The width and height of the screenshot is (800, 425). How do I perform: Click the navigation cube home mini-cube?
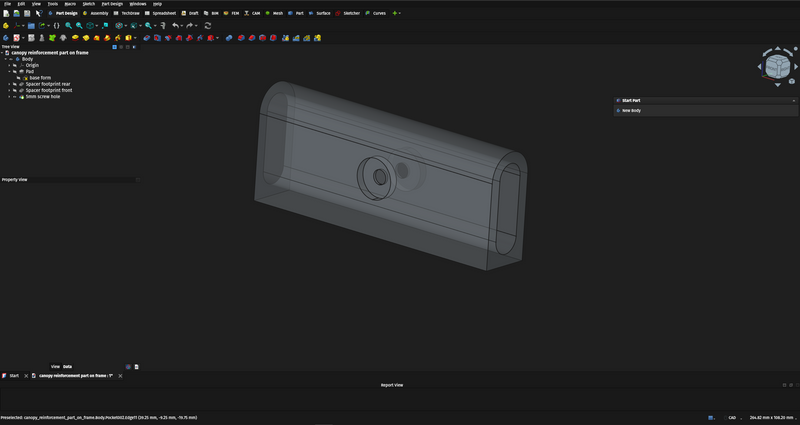coord(792,81)
